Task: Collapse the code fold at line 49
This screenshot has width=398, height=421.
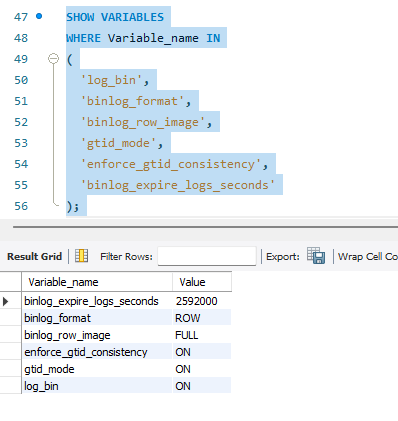Action: [x=53, y=59]
